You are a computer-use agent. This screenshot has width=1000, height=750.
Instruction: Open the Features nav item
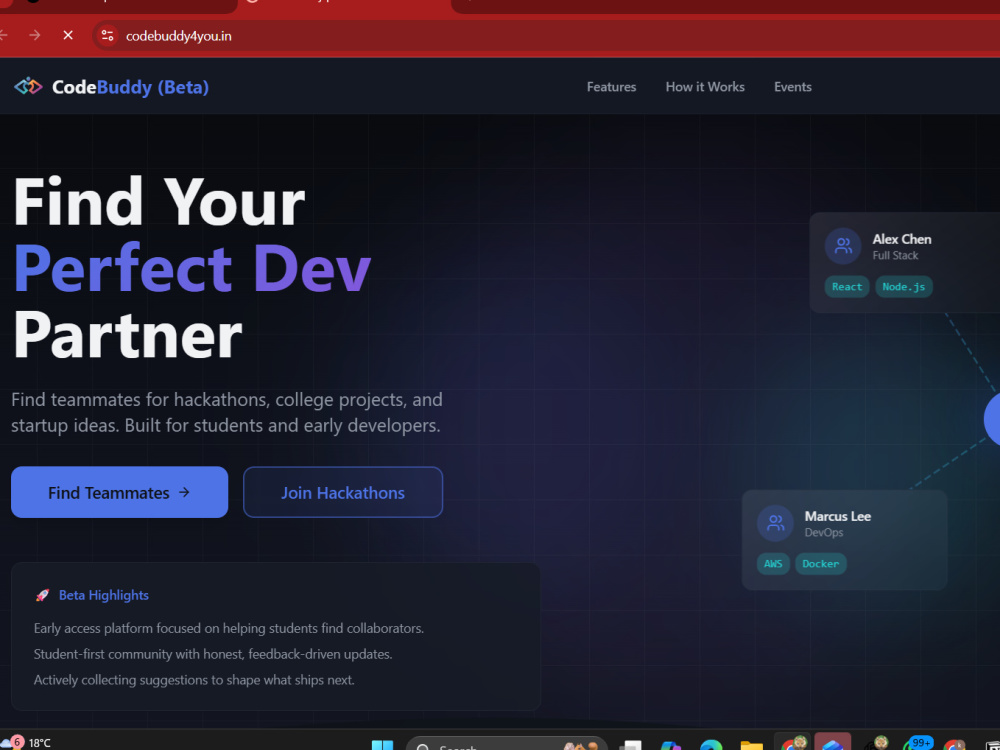coord(611,87)
